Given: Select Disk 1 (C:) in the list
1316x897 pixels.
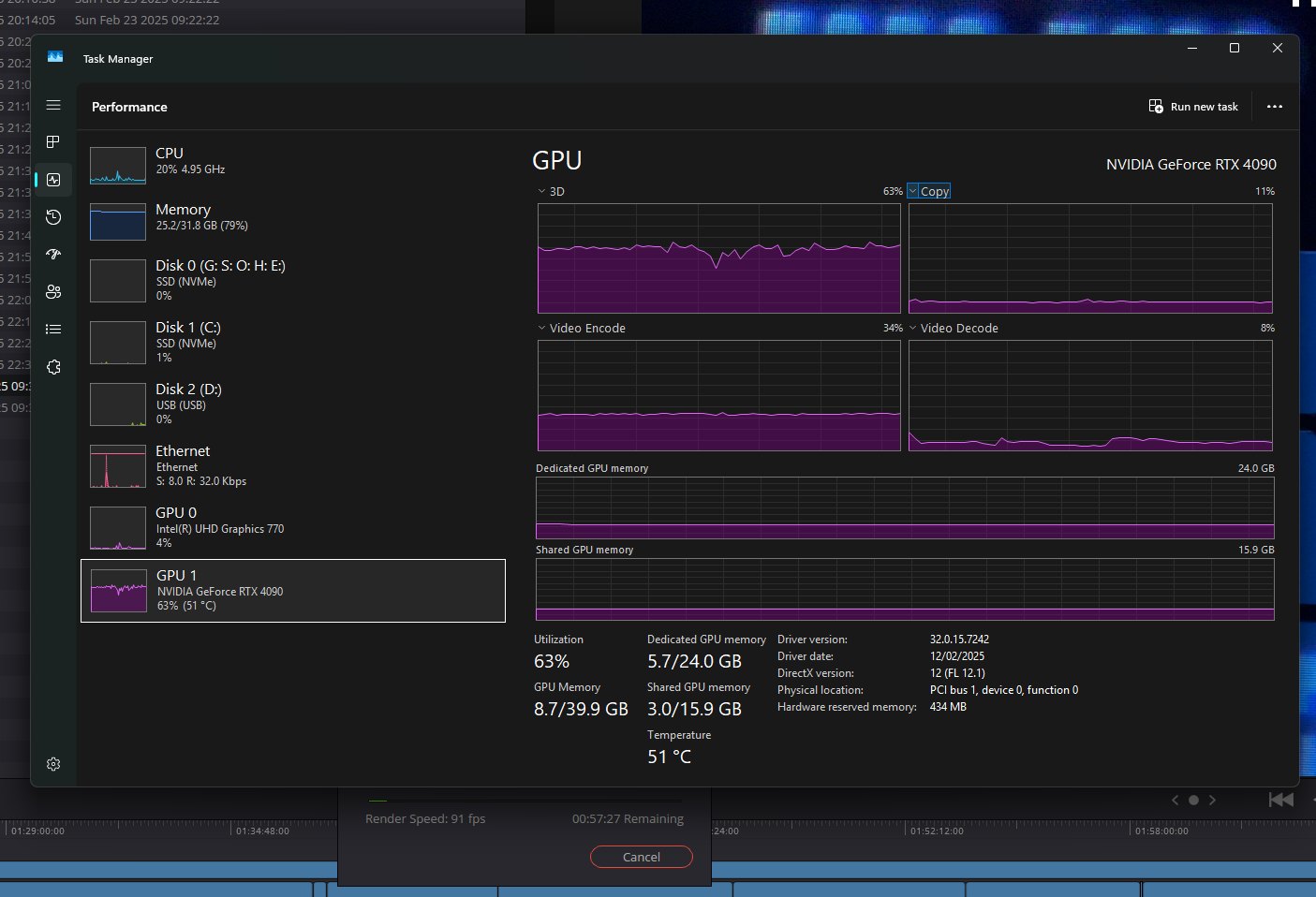Looking at the screenshot, I should (293, 342).
